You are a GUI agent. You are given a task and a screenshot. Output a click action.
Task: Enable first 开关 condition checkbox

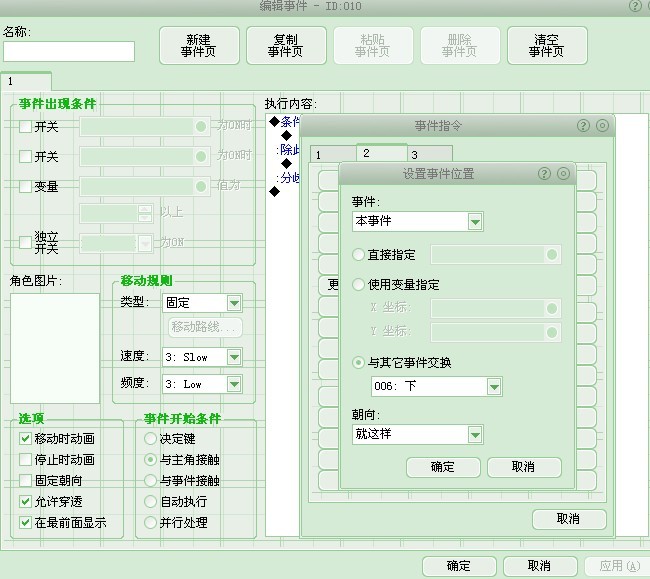[26, 126]
